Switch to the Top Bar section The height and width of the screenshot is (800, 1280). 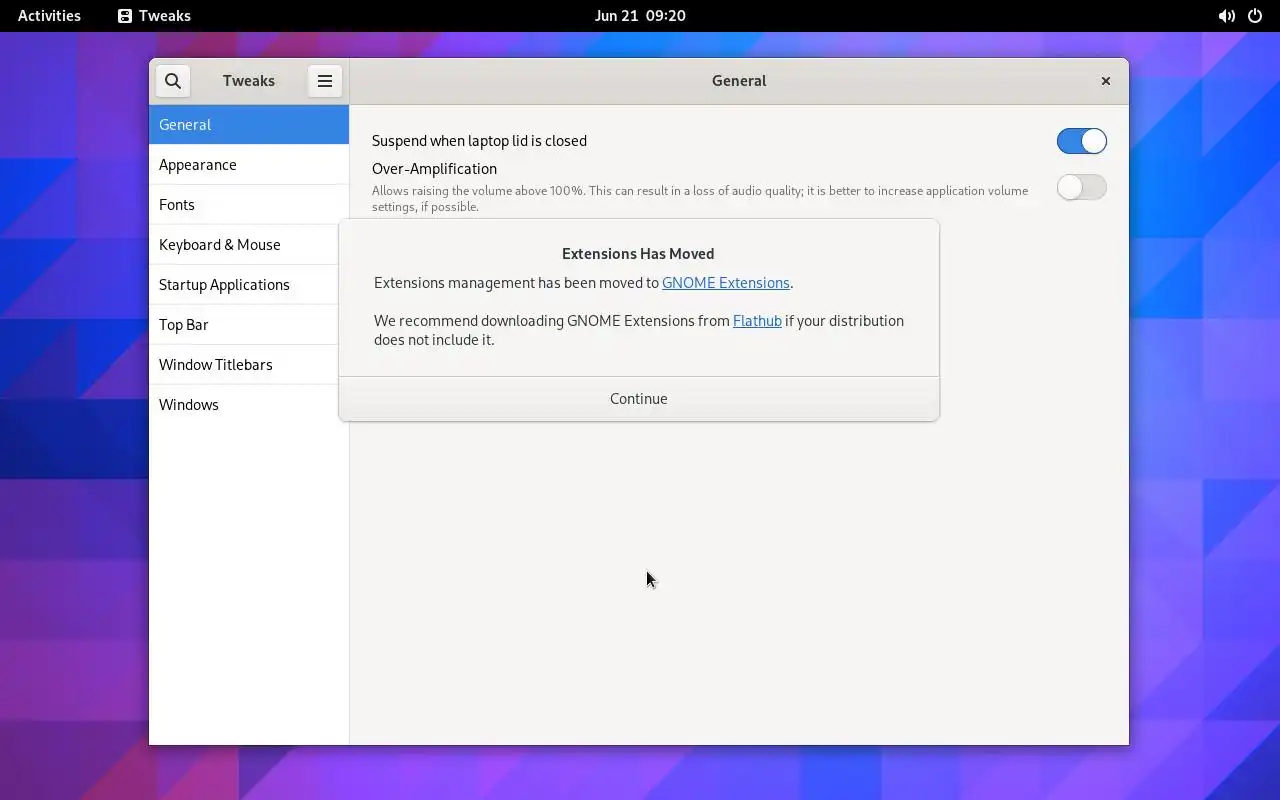pos(249,325)
